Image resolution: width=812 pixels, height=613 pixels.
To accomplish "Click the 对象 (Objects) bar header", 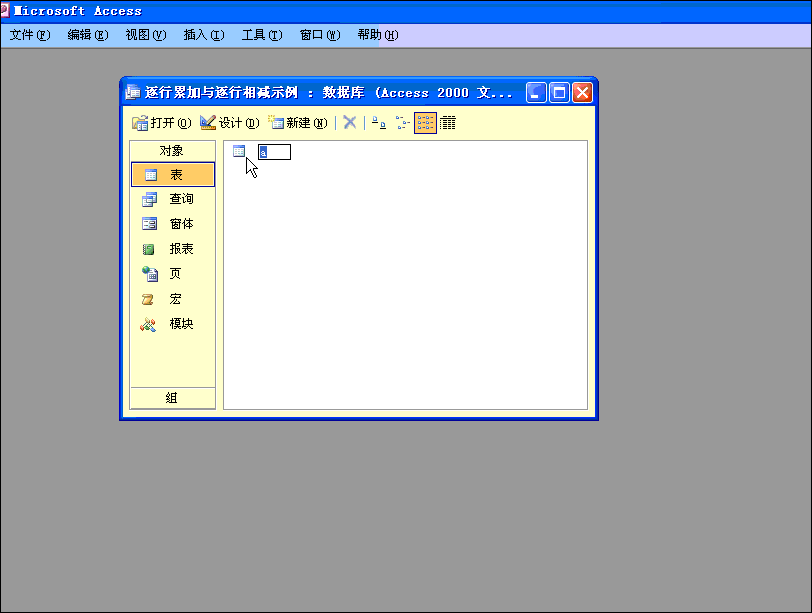I will (x=172, y=151).
